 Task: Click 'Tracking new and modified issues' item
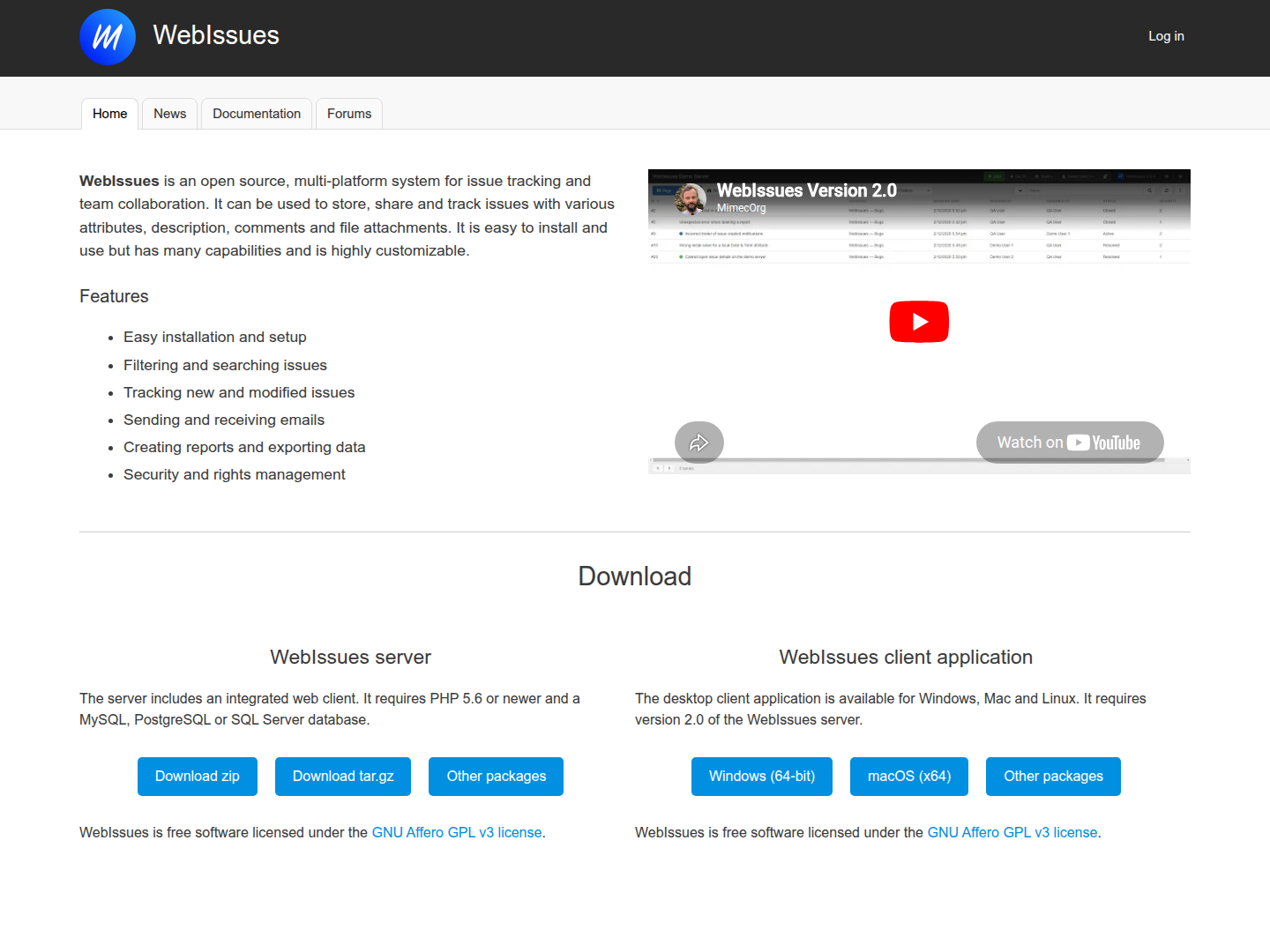pyautogui.click(x=239, y=392)
